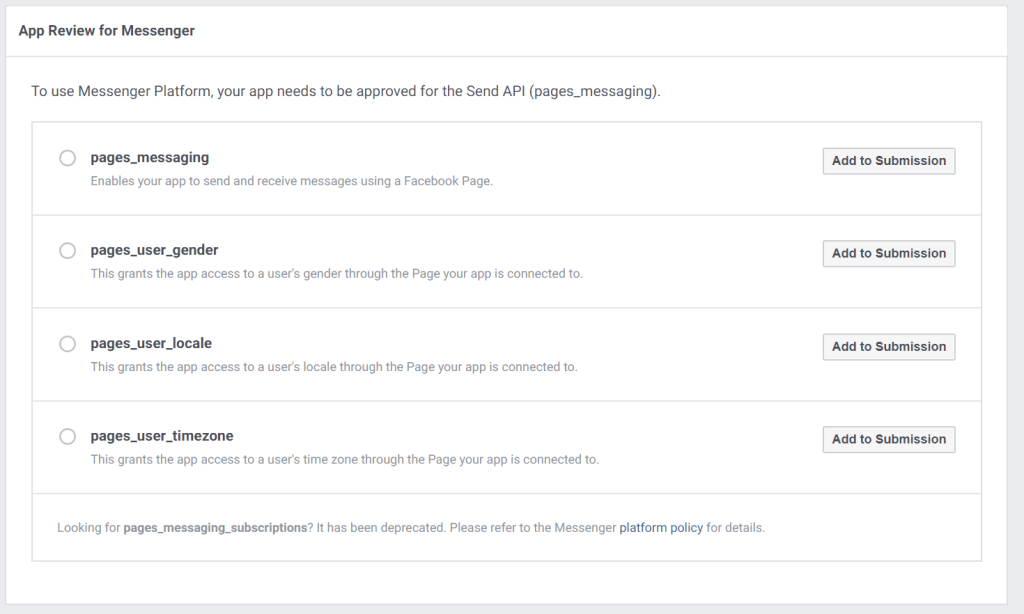Viewport: 1024px width, 614px height.
Task: Click the user's gender access description
Action: click(336, 274)
